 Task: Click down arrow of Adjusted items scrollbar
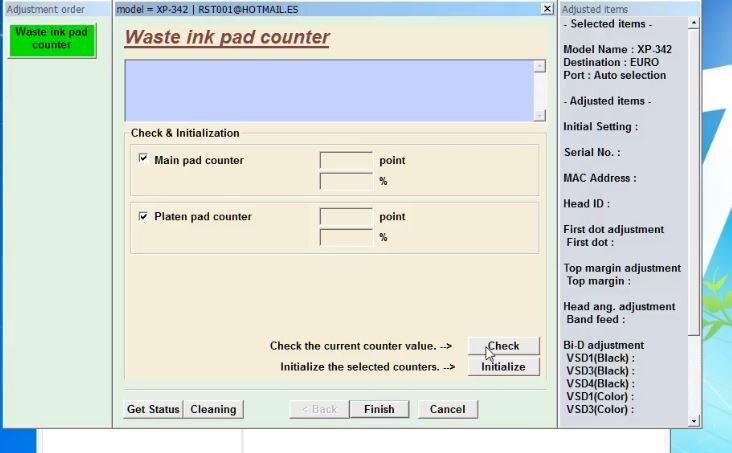click(x=694, y=421)
